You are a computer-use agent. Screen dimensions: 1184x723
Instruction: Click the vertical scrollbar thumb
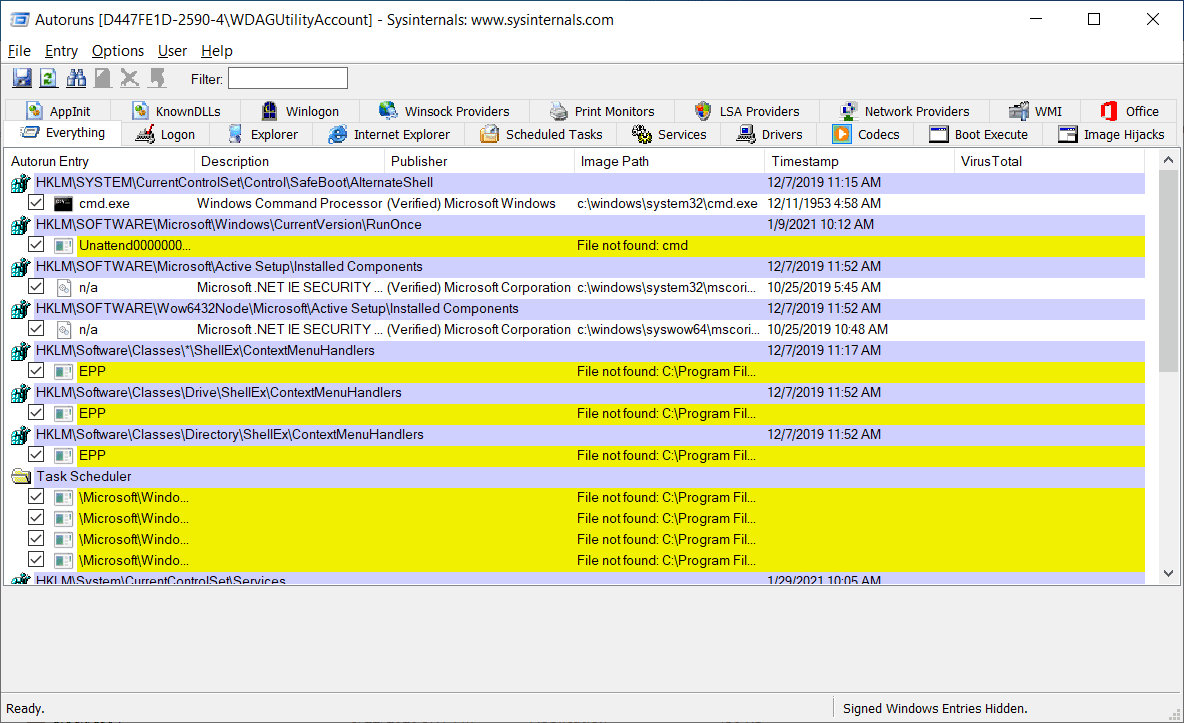coord(1168,270)
